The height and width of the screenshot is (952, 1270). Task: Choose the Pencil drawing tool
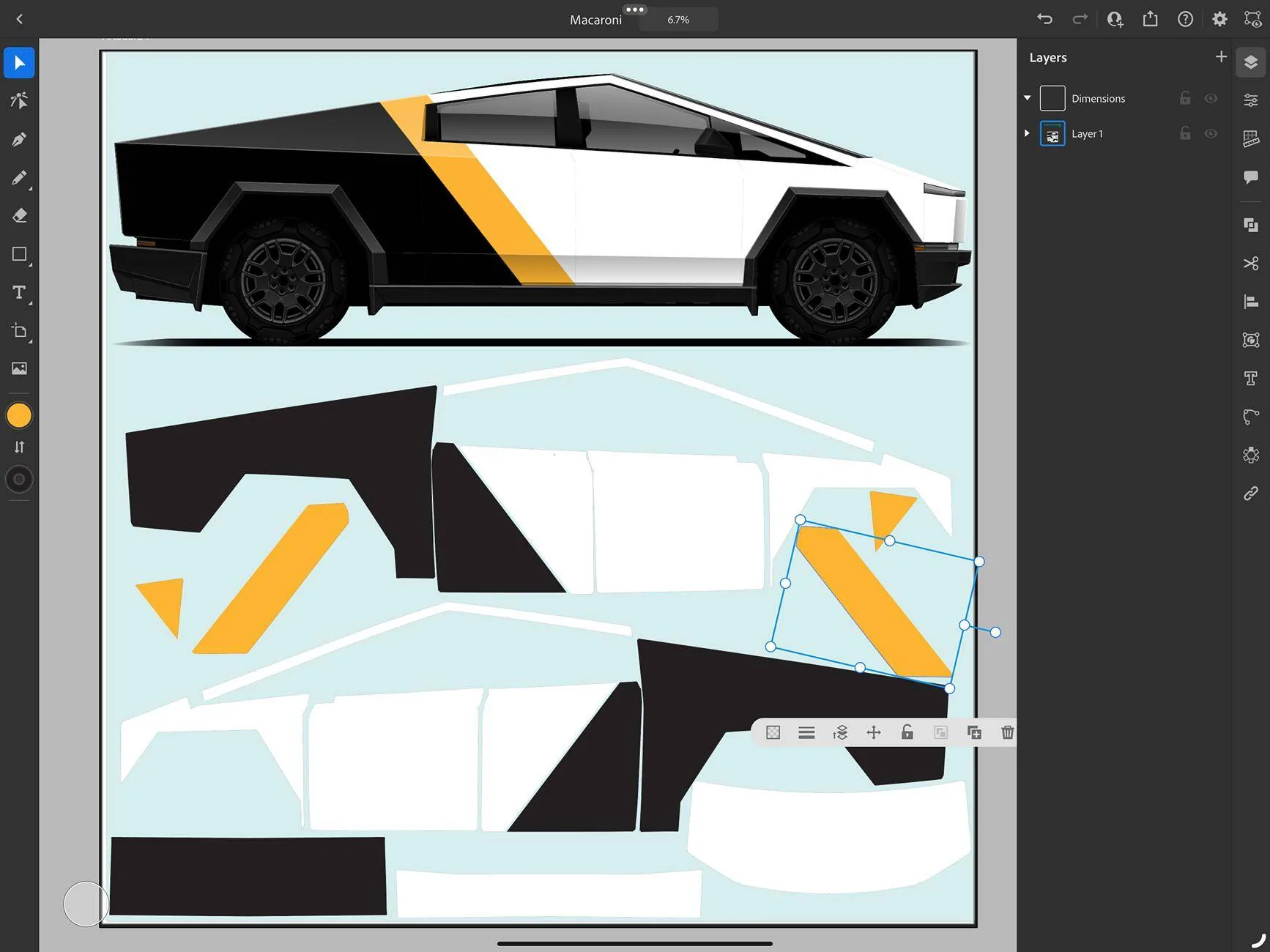point(19,178)
